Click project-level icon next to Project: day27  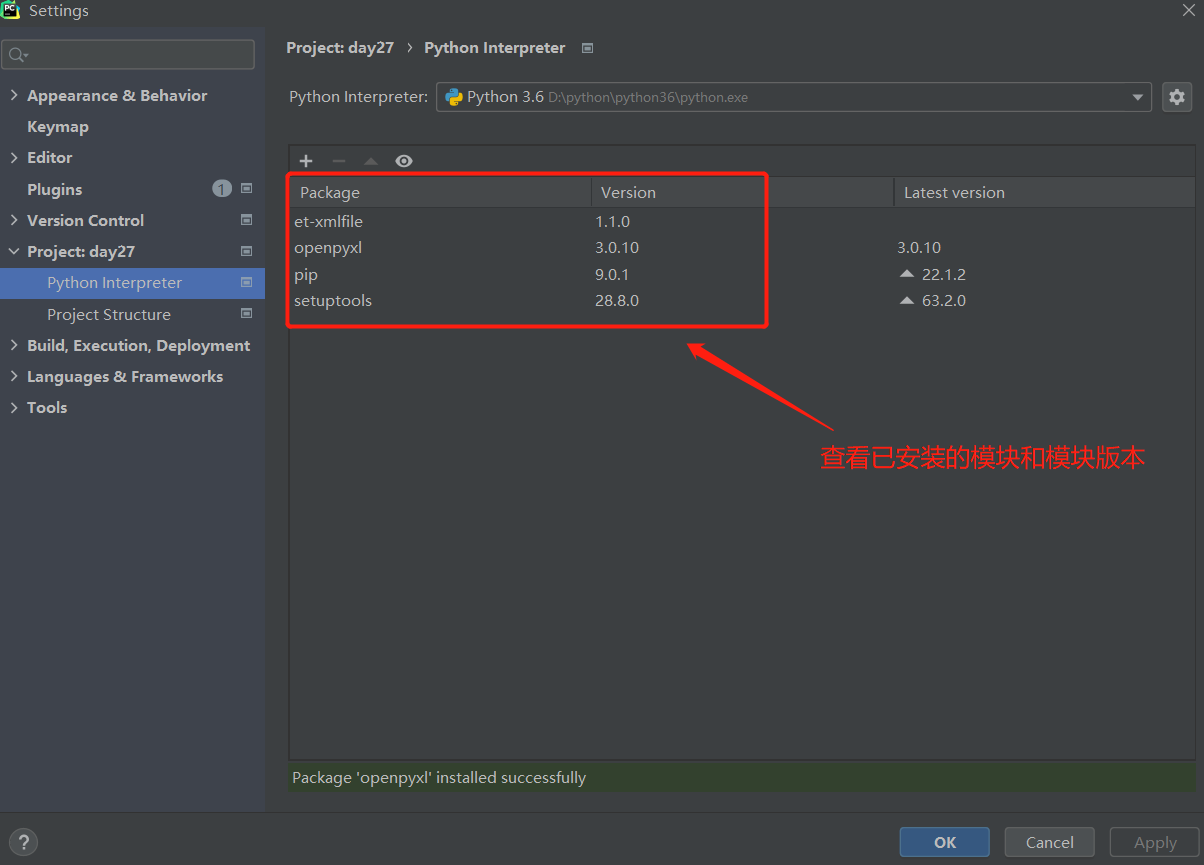coord(247,251)
